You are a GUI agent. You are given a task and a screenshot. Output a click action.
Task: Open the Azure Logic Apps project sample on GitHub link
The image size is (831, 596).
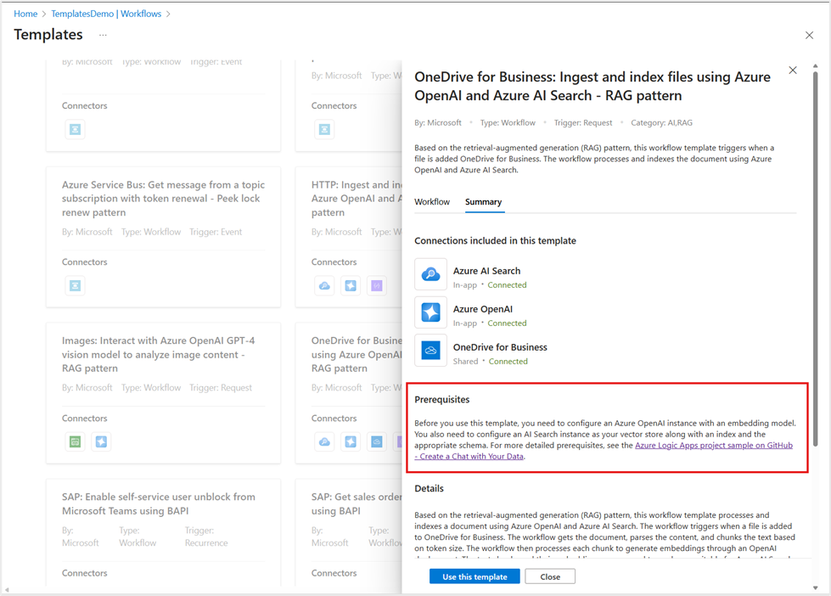(713, 445)
